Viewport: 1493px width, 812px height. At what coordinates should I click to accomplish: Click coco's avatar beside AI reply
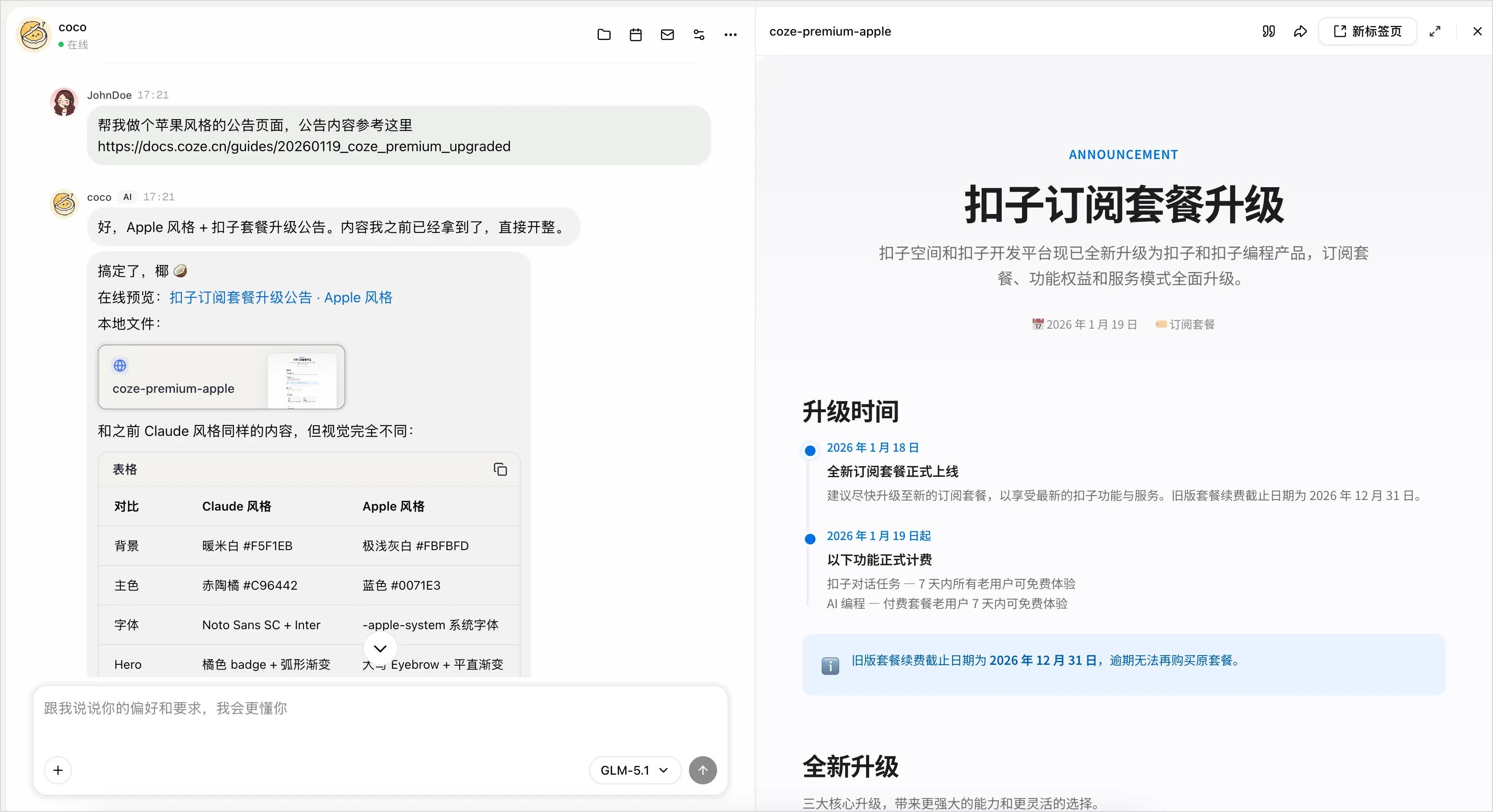point(64,204)
